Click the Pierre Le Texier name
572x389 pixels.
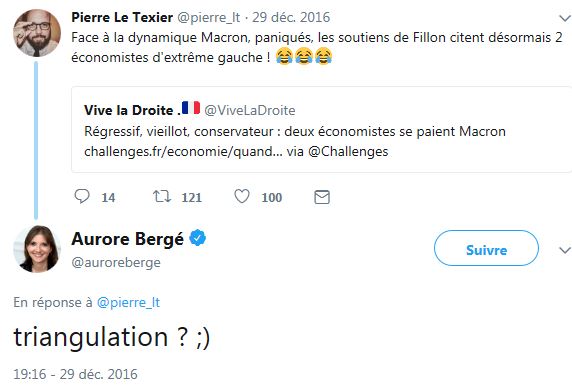pyautogui.click(x=122, y=17)
